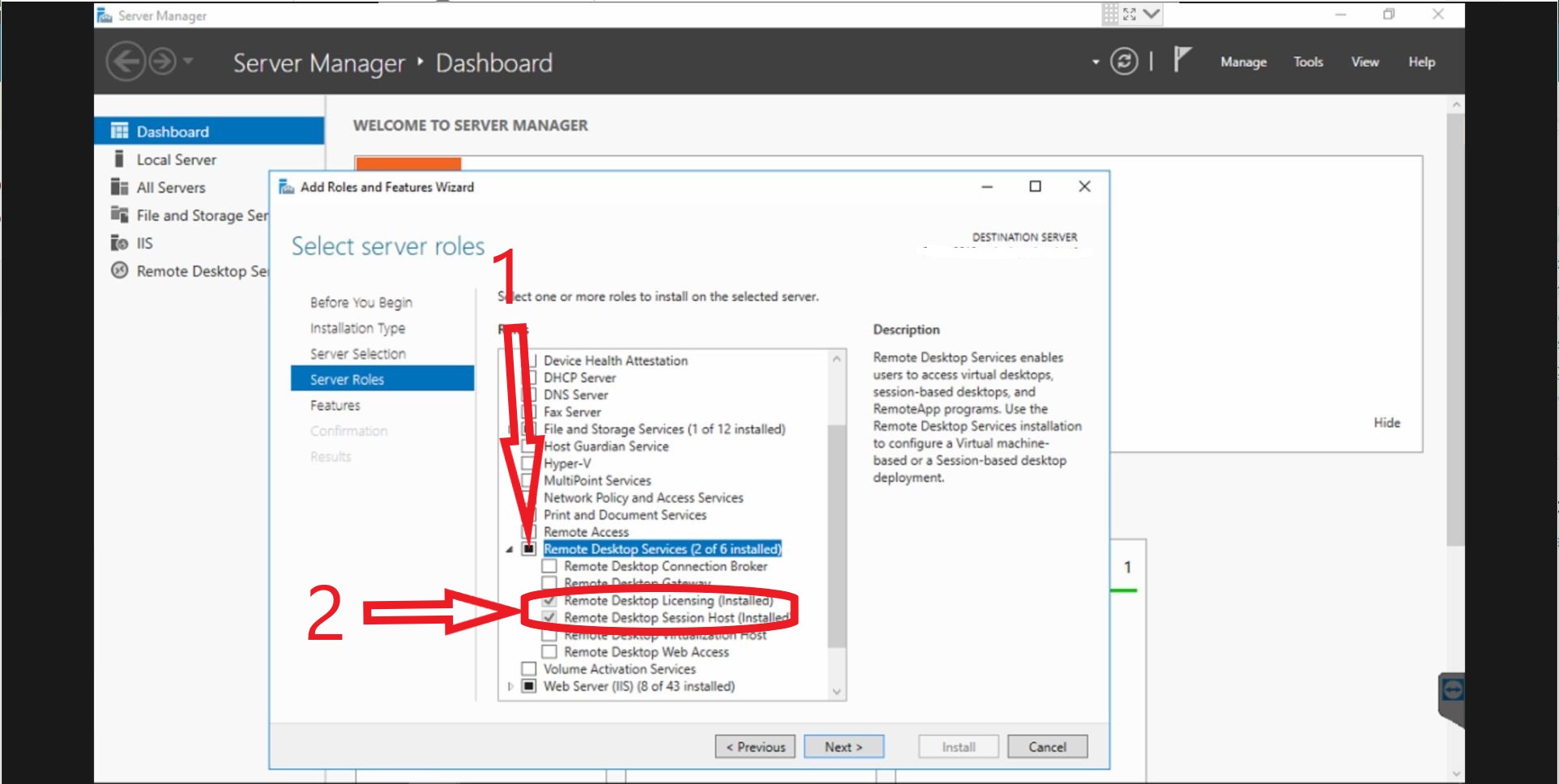Click the roles list scroll down arrow

click(x=837, y=692)
